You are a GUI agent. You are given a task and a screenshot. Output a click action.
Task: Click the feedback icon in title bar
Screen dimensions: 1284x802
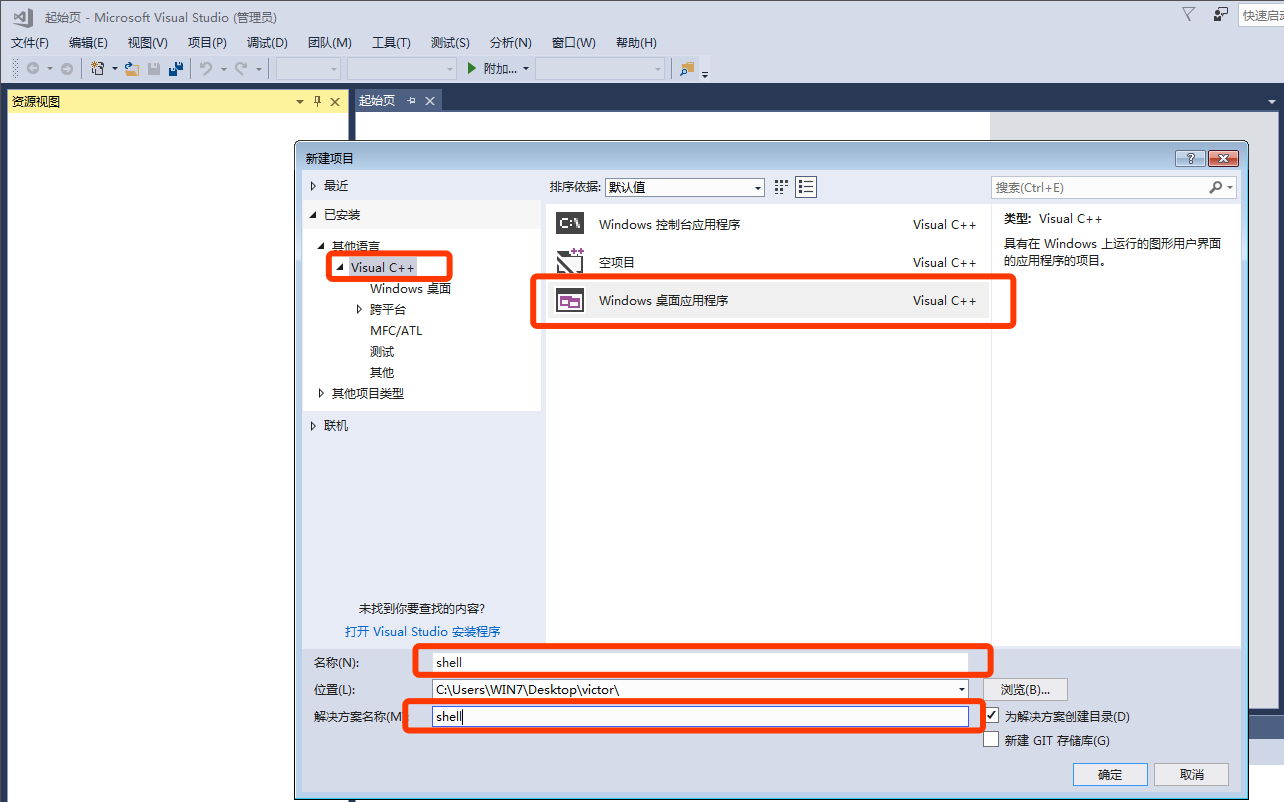tap(1220, 15)
